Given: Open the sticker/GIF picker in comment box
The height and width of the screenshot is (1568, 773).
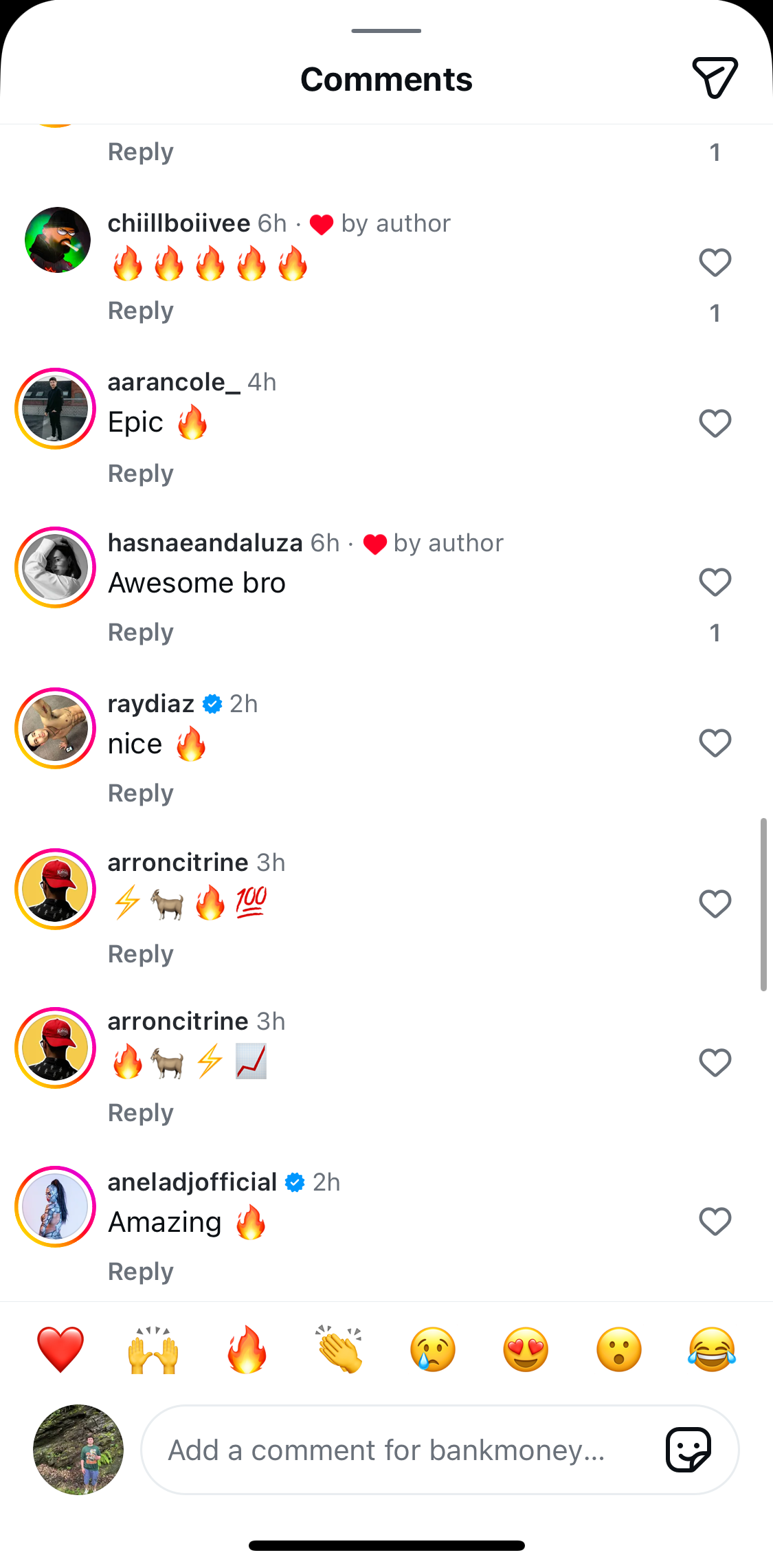Looking at the screenshot, I should (x=688, y=1449).
